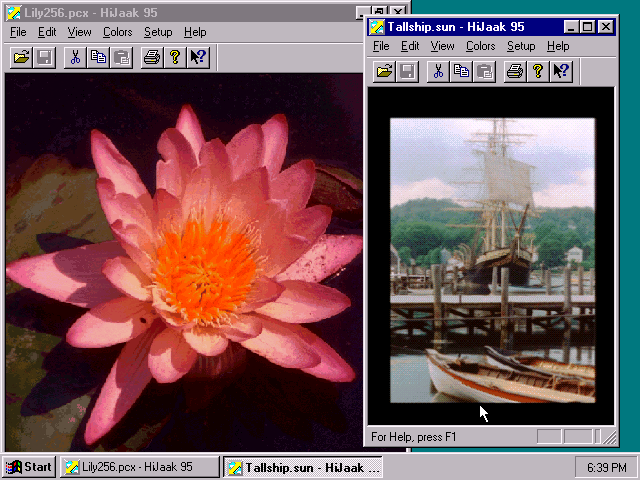This screenshot has height=480, width=640.
Task: Open Setup menu in Lily256 window
Action: [x=158, y=32]
